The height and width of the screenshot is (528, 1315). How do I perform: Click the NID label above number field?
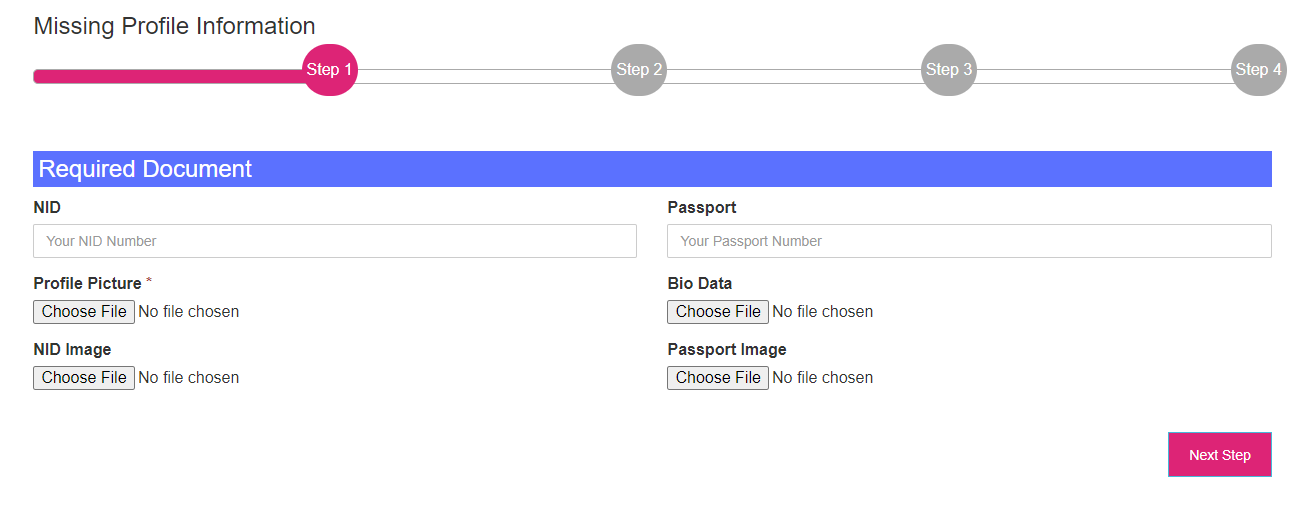click(47, 207)
